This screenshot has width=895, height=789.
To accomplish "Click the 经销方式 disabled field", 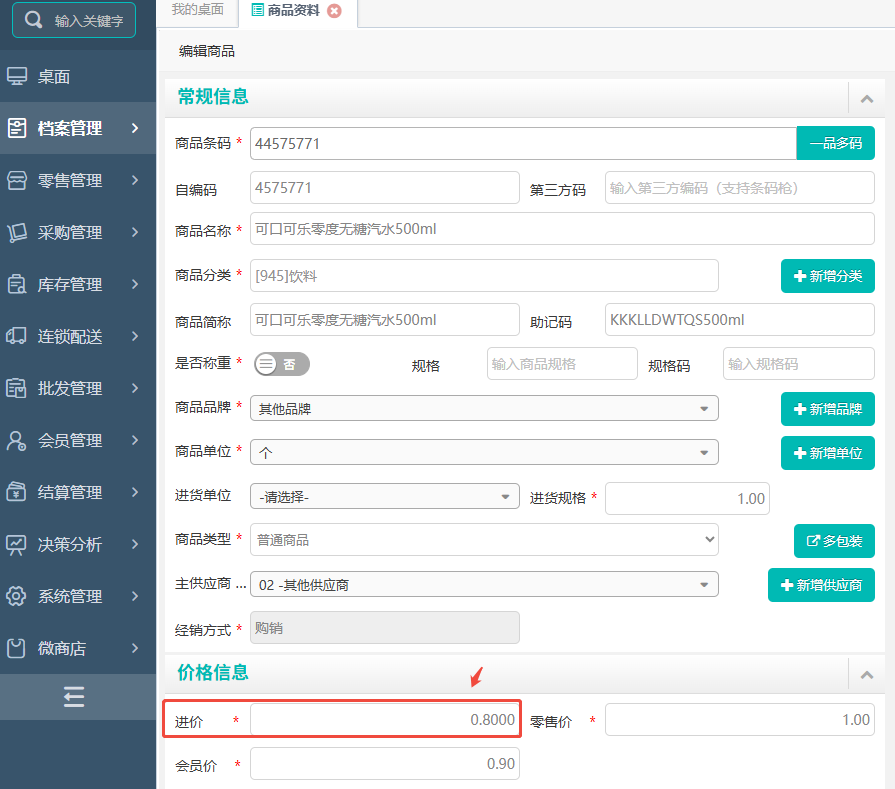I will (x=385, y=627).
